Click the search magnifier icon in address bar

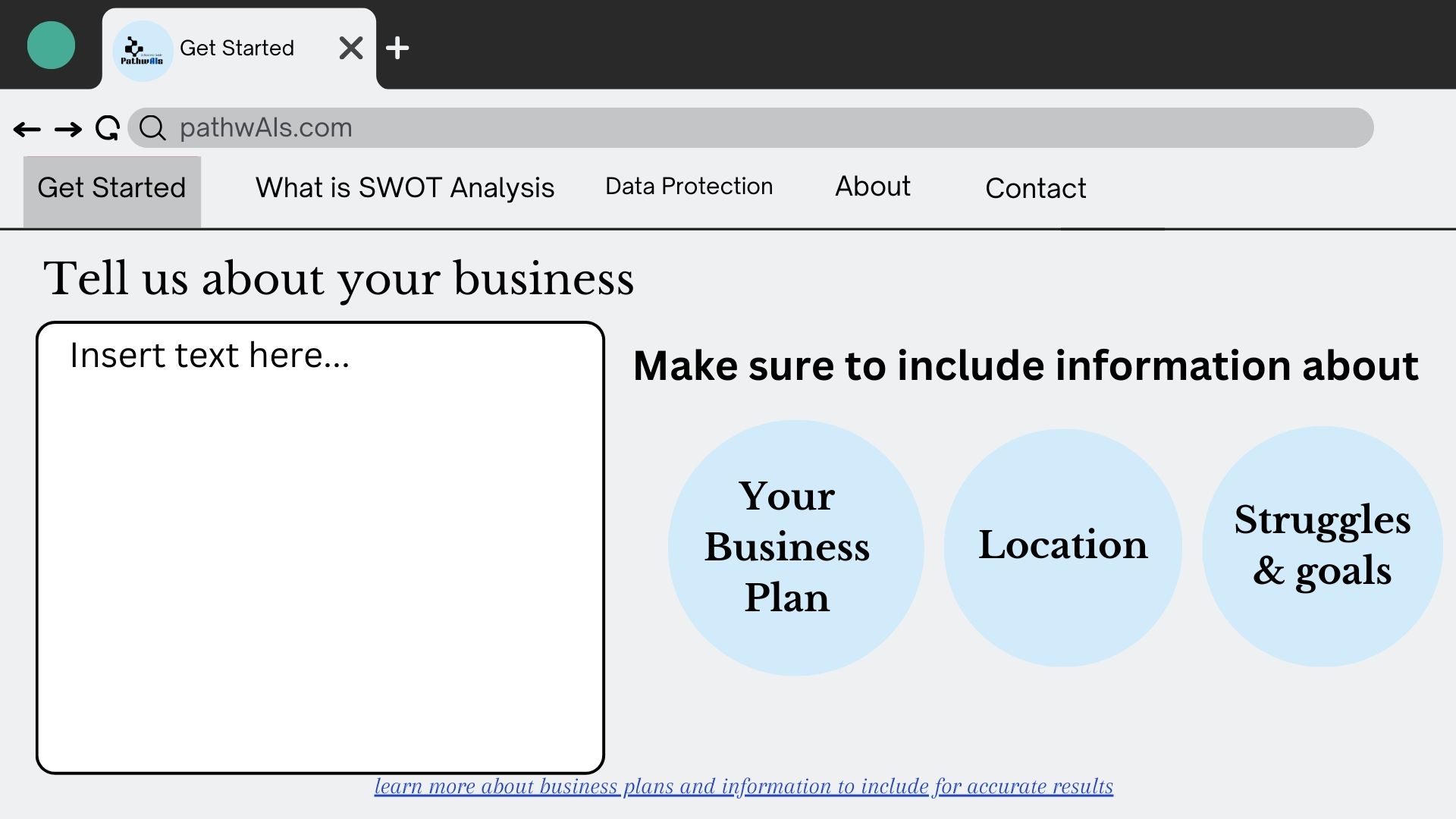pos(152,128)
